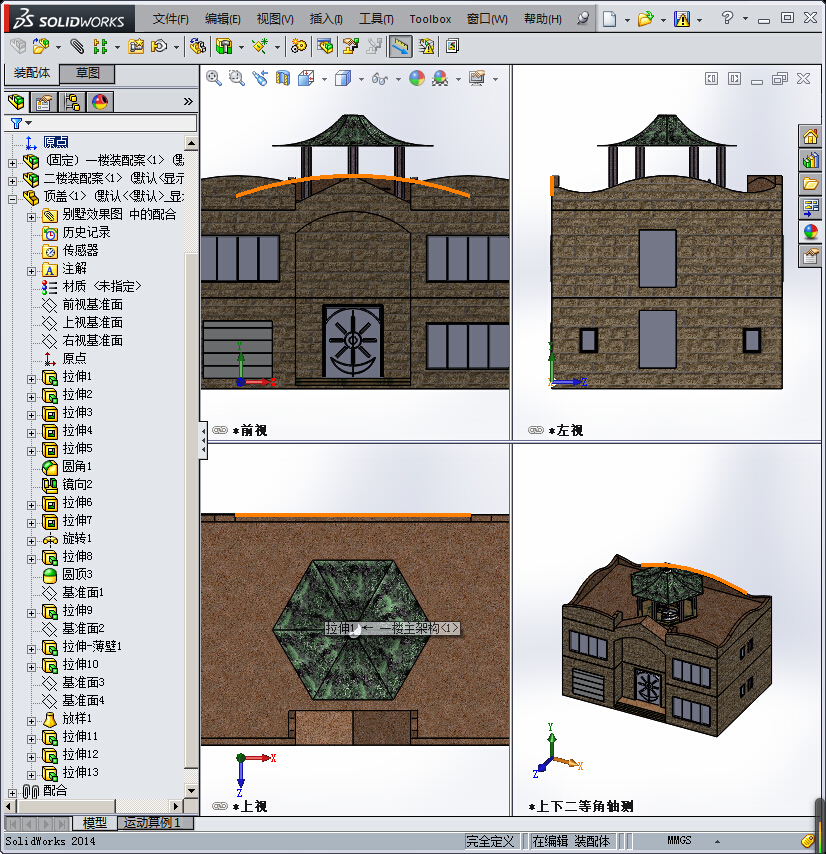Expand the panel tabs chevron
This screenshot has height=854, width=826.
coord(188,101)
